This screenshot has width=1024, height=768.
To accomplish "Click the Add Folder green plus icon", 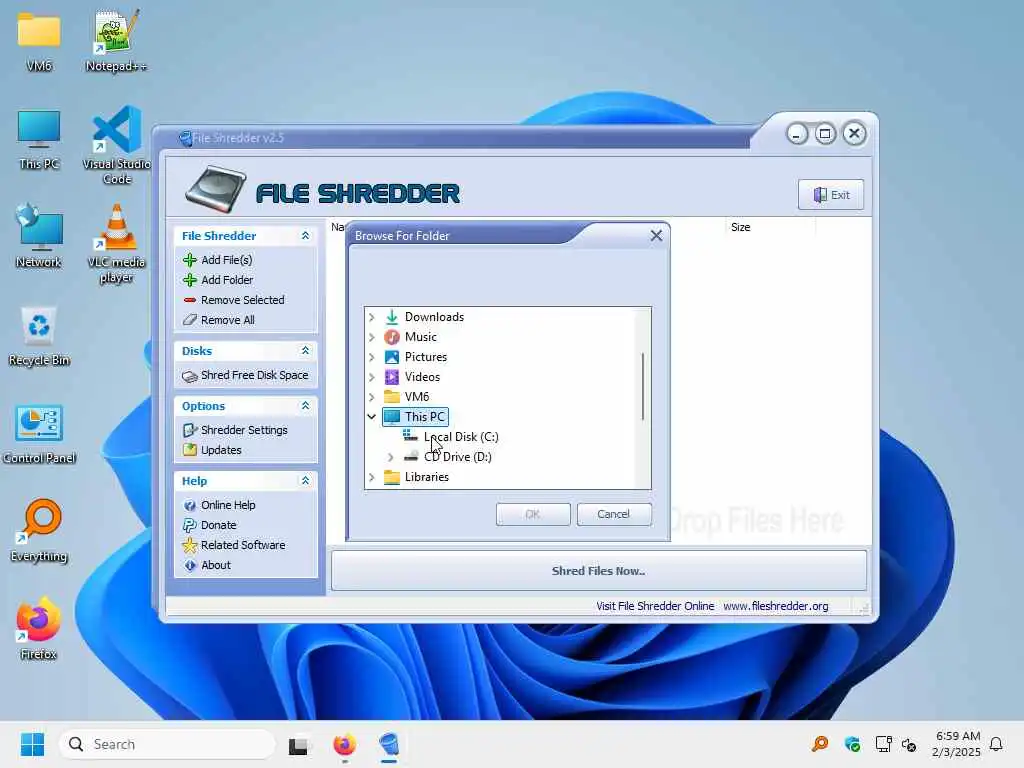I will (x=190, y=280).
